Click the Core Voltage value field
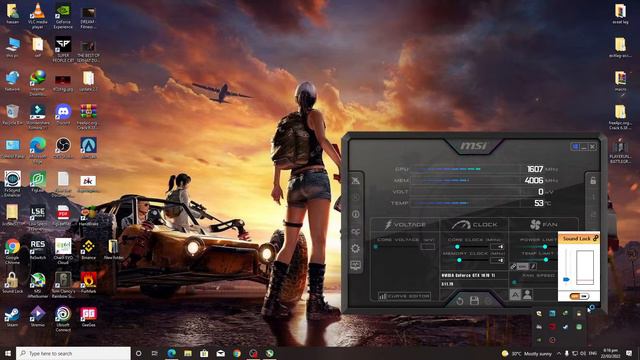Viewport: 640px width, 360px height. coord(427,247)
